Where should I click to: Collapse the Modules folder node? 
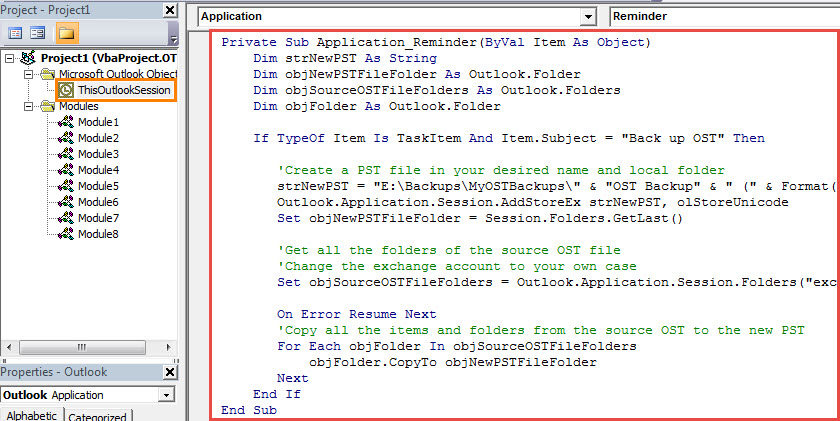point(28,107)
